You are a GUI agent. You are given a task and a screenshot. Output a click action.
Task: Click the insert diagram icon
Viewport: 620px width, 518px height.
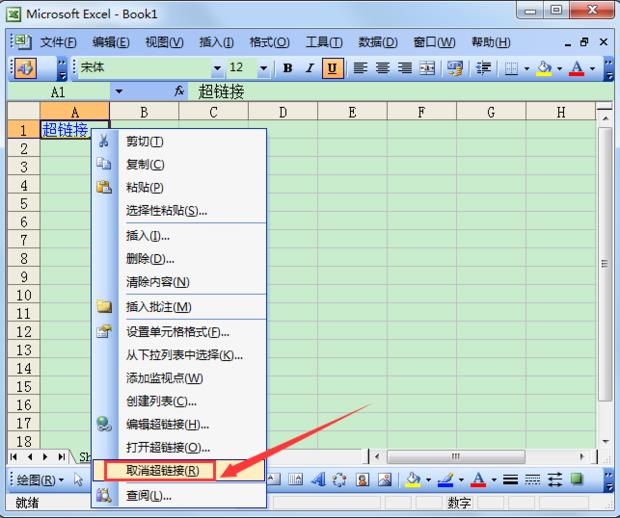(x=339, y=480)
